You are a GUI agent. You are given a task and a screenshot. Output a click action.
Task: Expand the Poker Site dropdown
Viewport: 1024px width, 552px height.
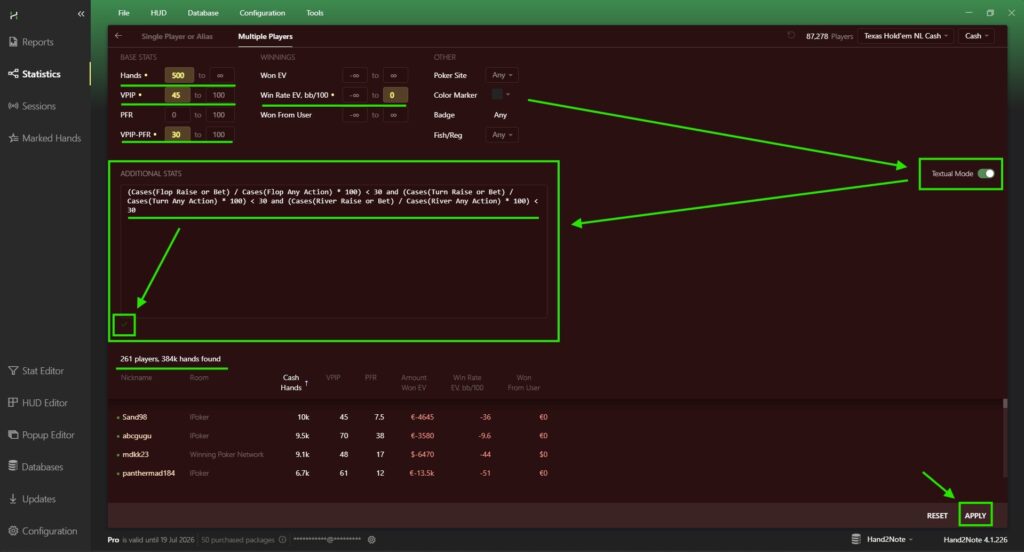pyautogui.click(x=501, y=75)
